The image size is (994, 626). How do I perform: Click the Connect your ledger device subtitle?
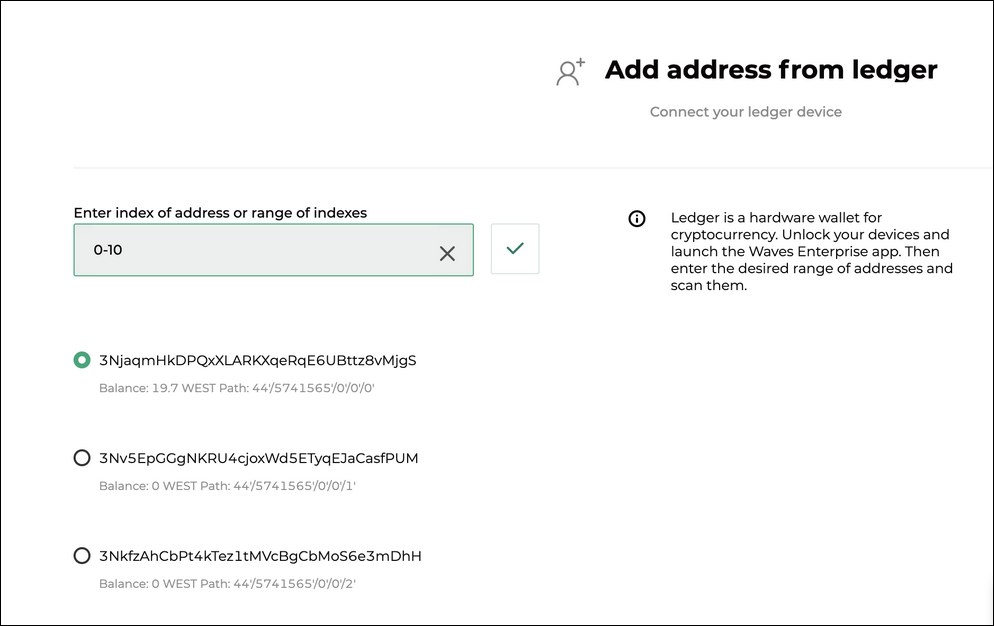pyautogui.click(x=745, y=112)
